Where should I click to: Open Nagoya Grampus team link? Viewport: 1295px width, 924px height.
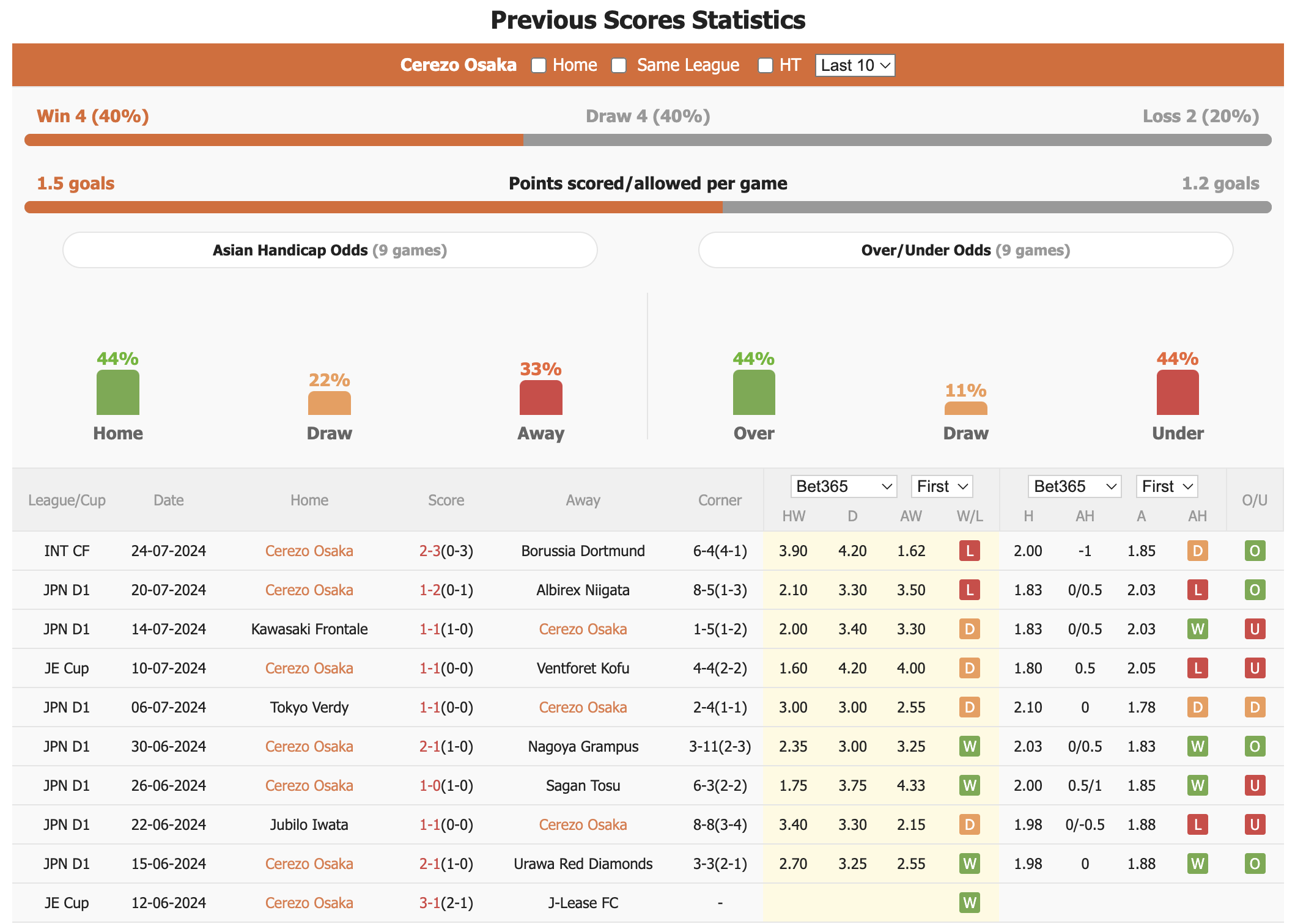pyautogui.click(x=583, y=746)
